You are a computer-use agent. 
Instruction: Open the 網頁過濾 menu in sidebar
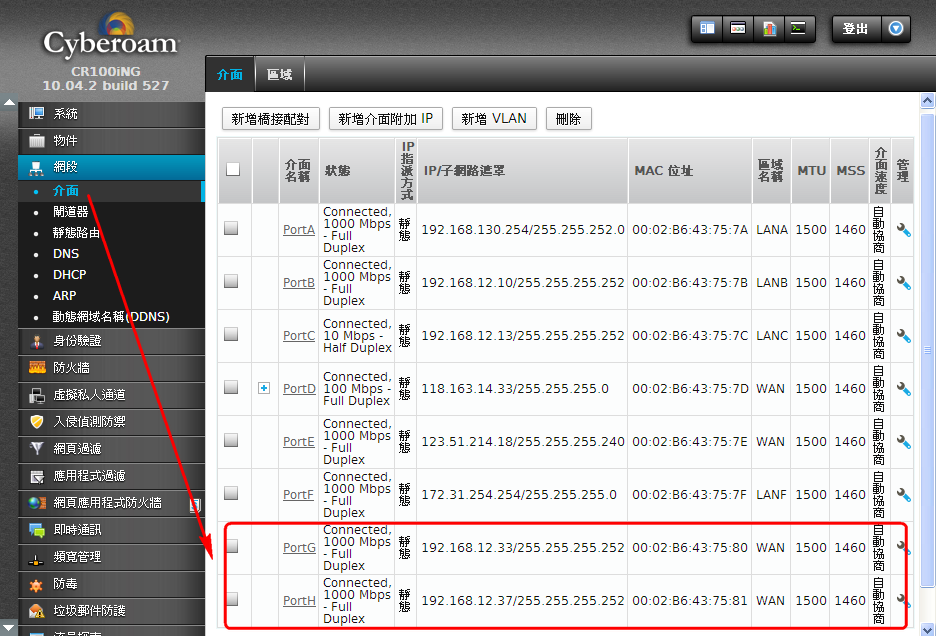point(112,448)
